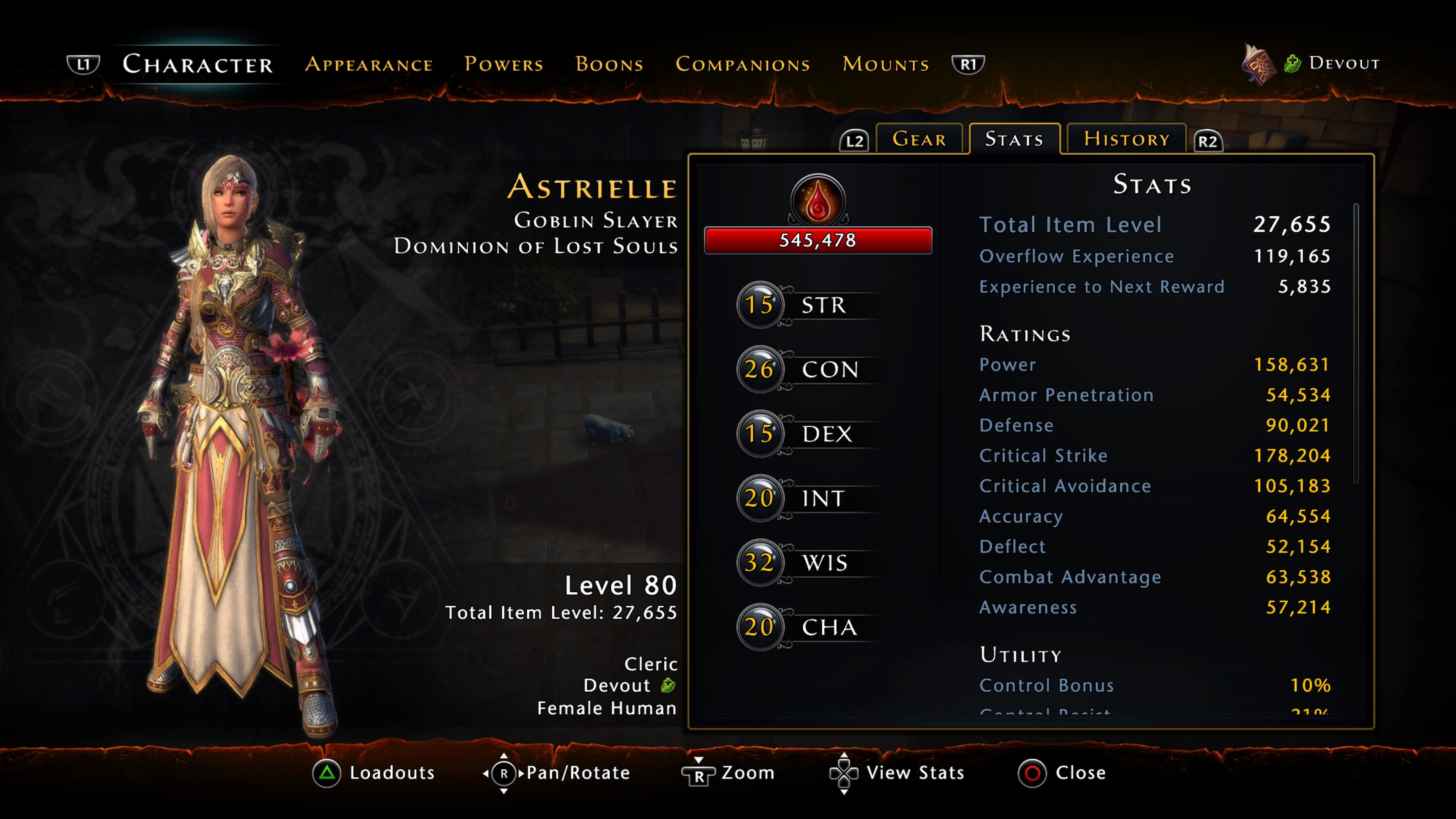Click the L1 shoulder button icon

tap(83, 64)
